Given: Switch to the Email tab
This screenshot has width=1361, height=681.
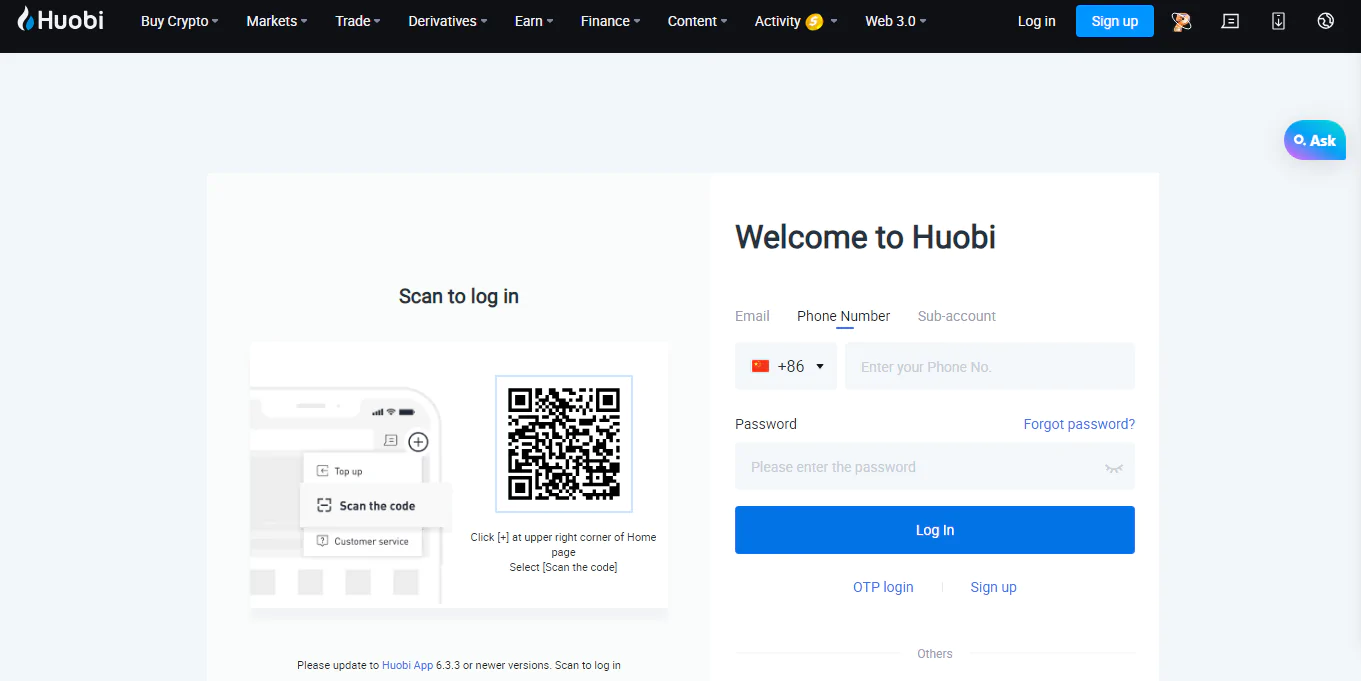Looking at the screenshot, I should 752,316.
